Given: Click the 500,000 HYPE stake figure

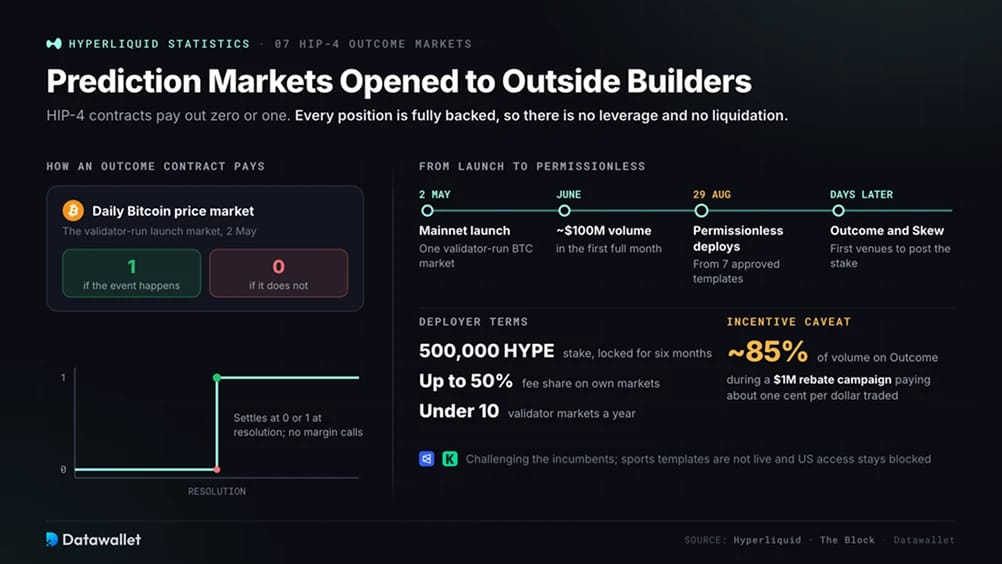Looking at the screenshot, I should click(486, 351).
